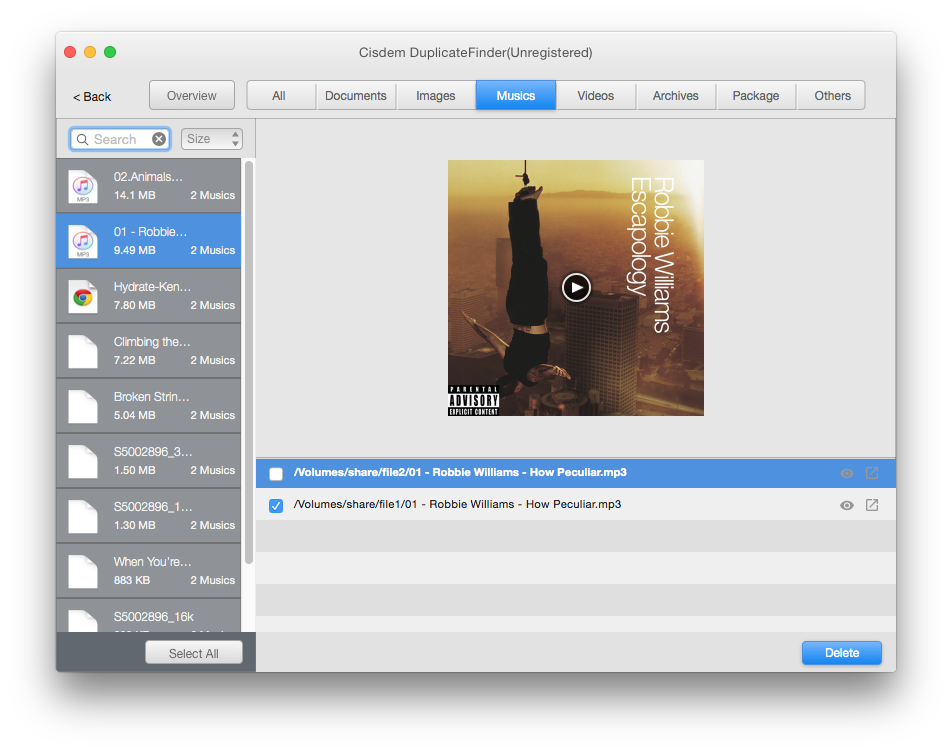Viewport: 952px width, 752px height.
Task: Click the sidebar list scrollbar
Action: coord(249,362)
